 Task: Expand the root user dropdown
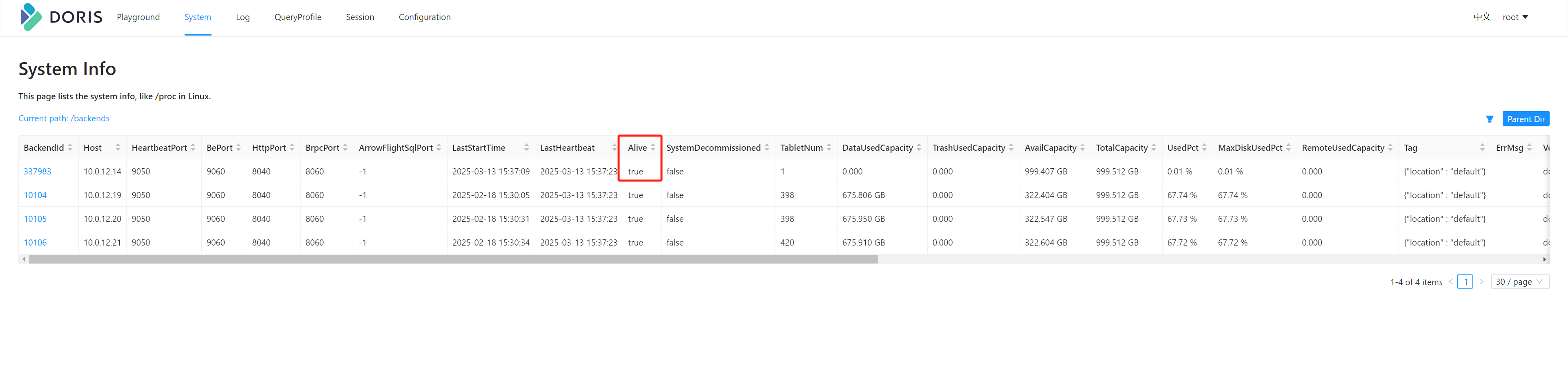click(1515, 17)
